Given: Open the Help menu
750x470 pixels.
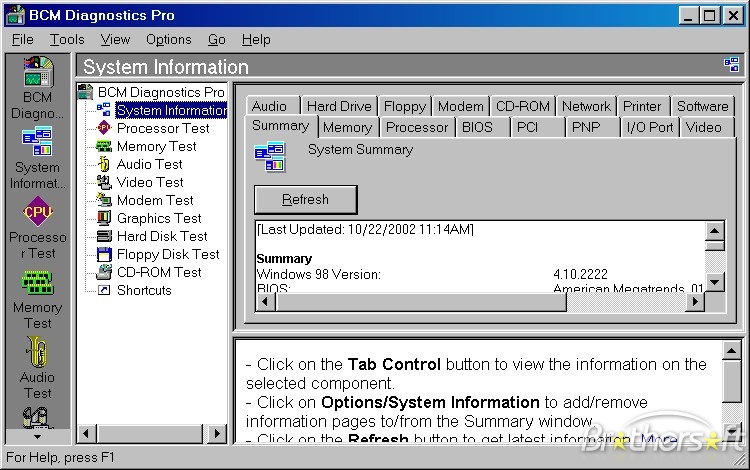Looking at the screenshot, I should 256,39.
